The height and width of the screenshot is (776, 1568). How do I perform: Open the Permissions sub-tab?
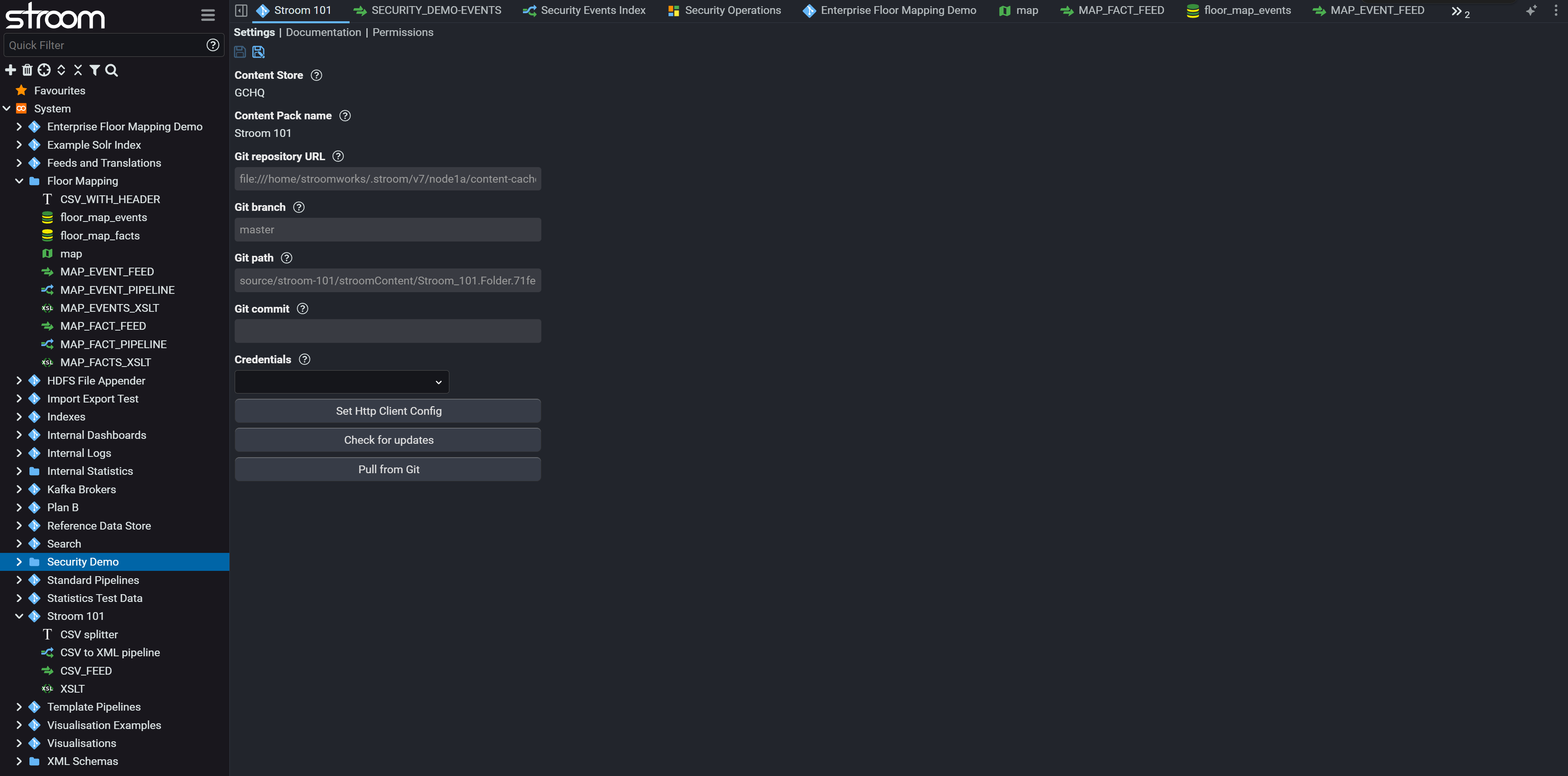pos(403,33)
